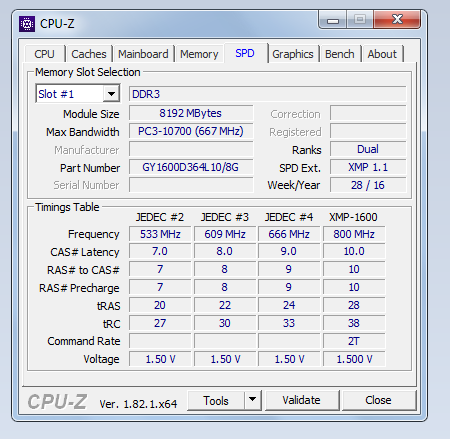Viewport: 450px width, 439px height.
Task: Click the Ver. 1.82.1.x64 version text
Action: point(138,404)
